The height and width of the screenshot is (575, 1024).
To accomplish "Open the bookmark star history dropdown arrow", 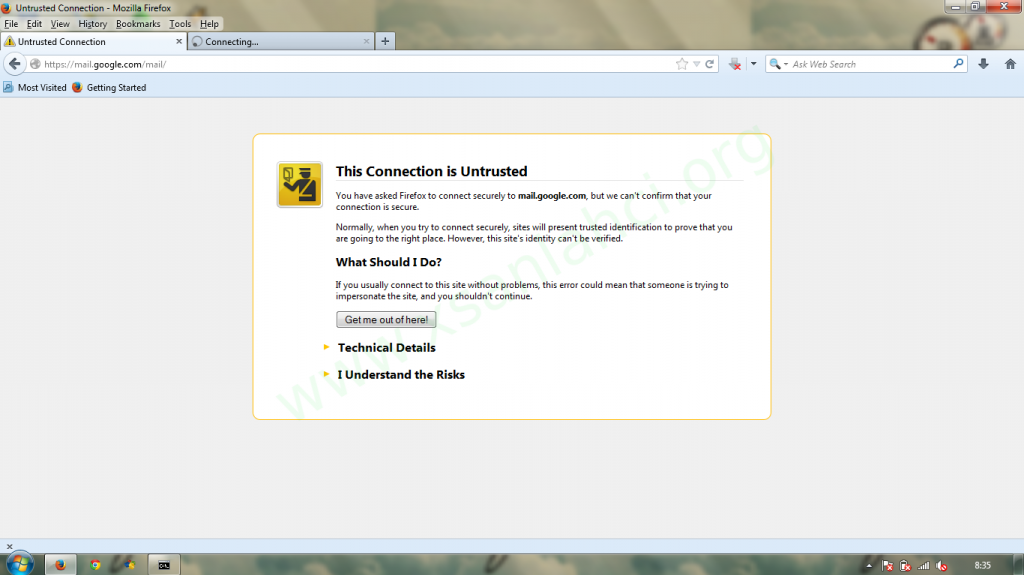I will click(x=696, y=64).
